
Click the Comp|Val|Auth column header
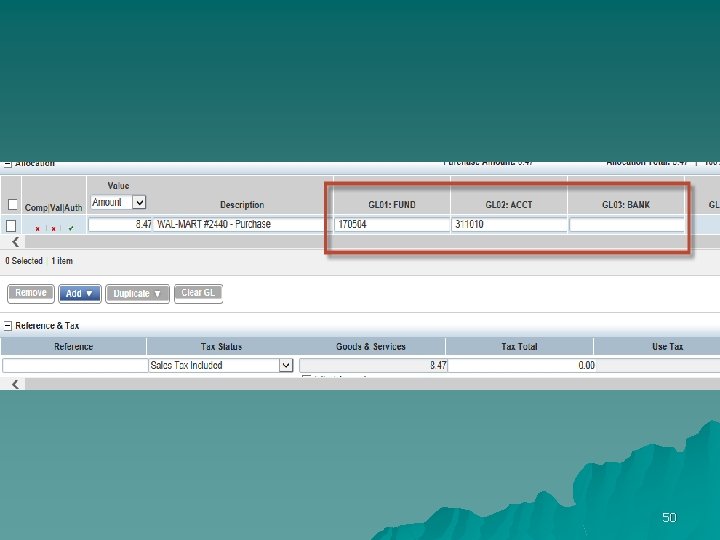pyautogui.click(x=53, y=208)
